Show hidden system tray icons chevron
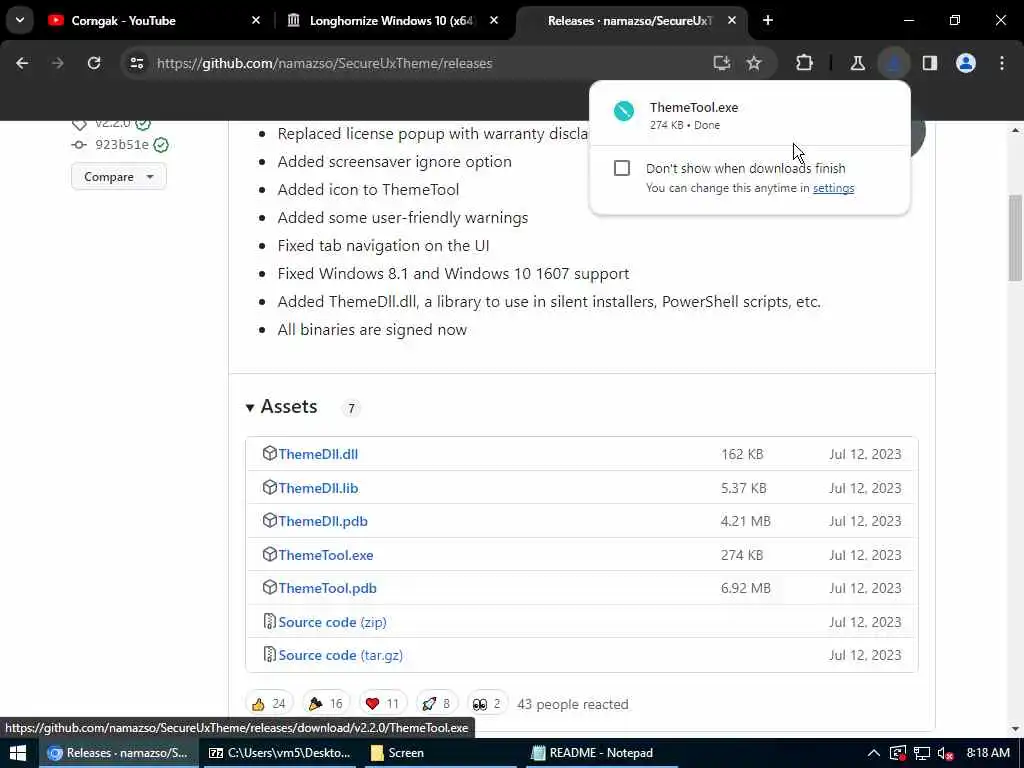The height and width of the screenshot is (768, 1024). [874, 753]
